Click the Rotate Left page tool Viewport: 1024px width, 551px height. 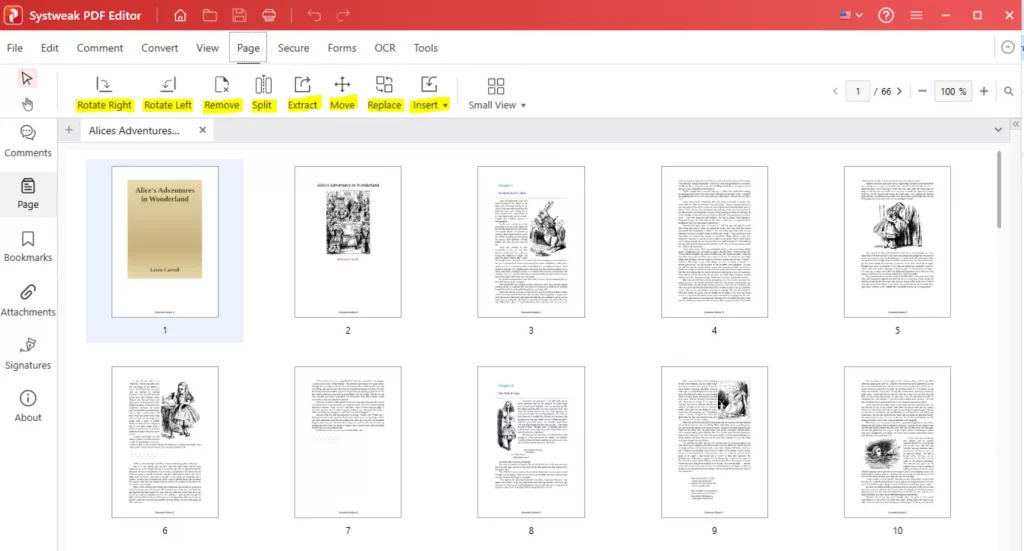(x=168, y=93)
